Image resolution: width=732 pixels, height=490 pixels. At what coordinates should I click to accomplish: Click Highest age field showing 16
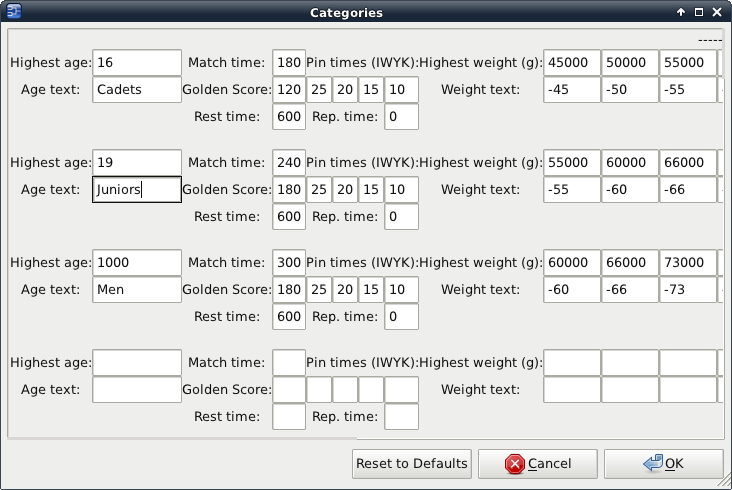click(x=136, y=63)
